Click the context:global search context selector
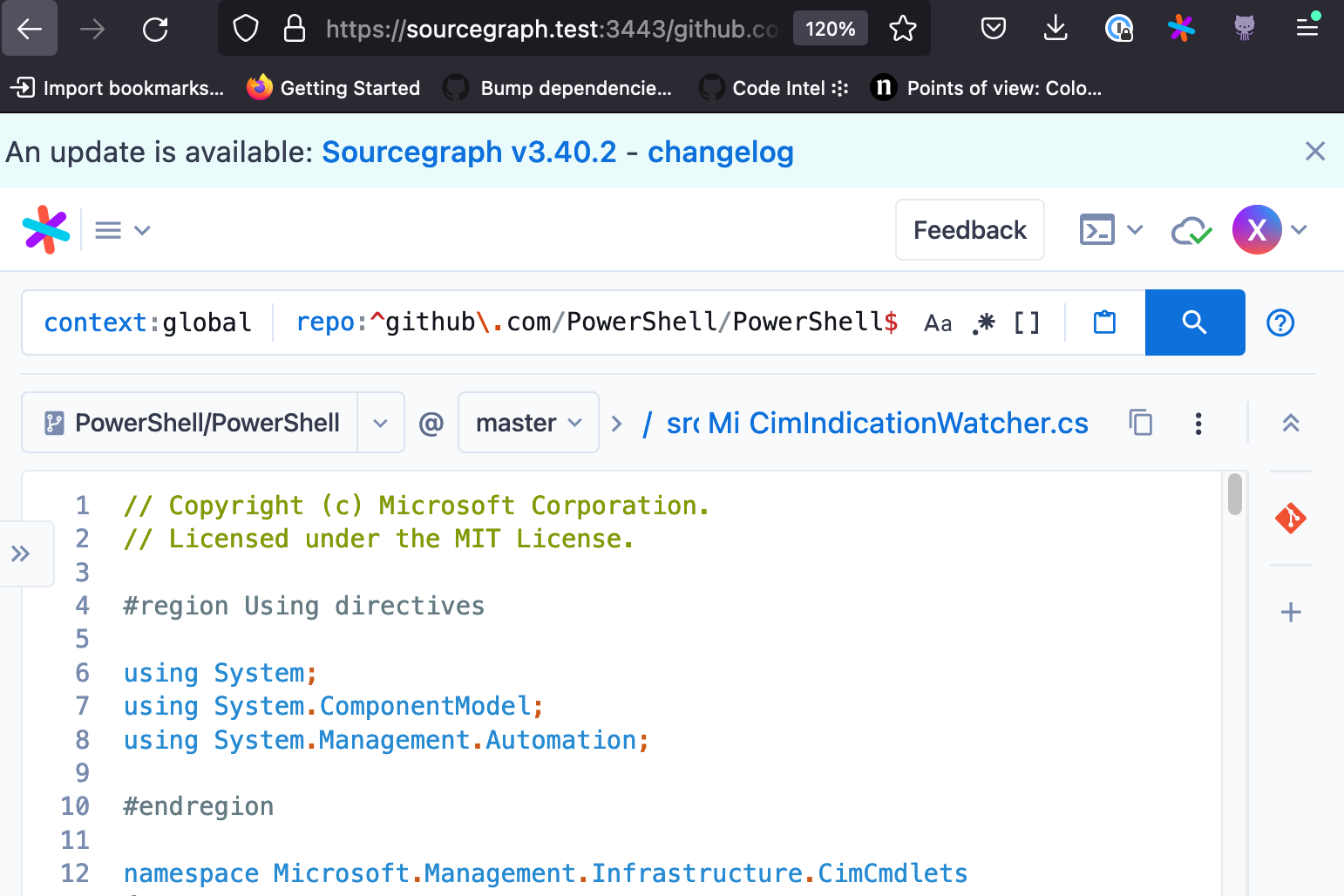The width and height of the screenshot is (1344, 896). tap(147, 322)
